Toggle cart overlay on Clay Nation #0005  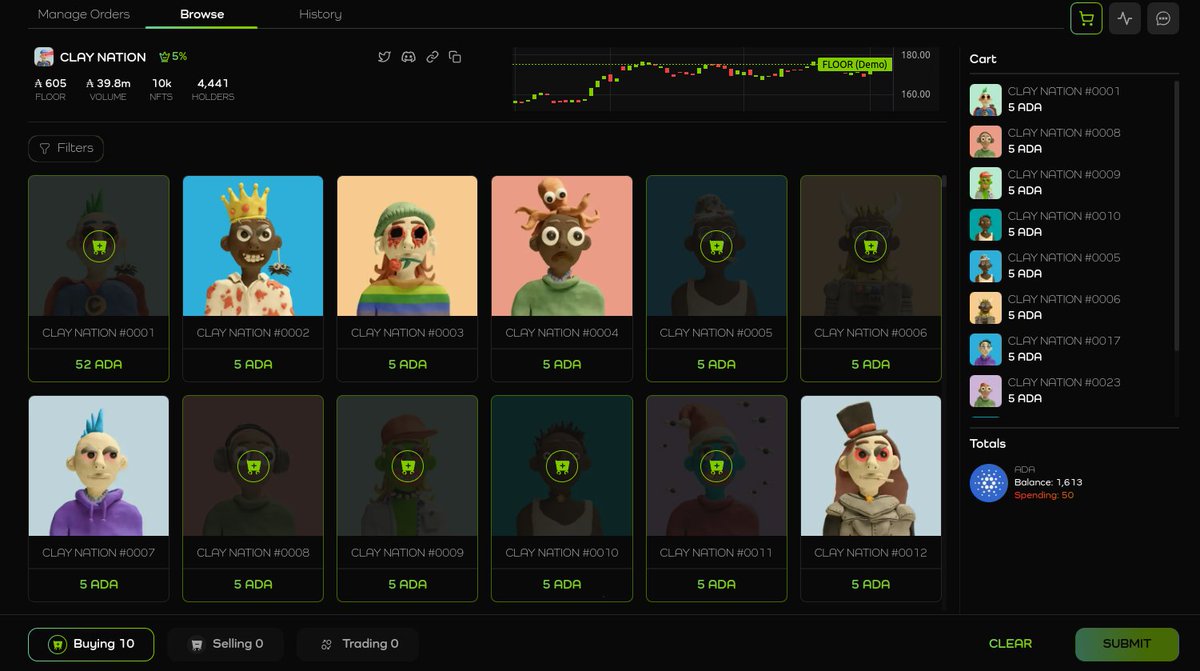click(716, 246)
